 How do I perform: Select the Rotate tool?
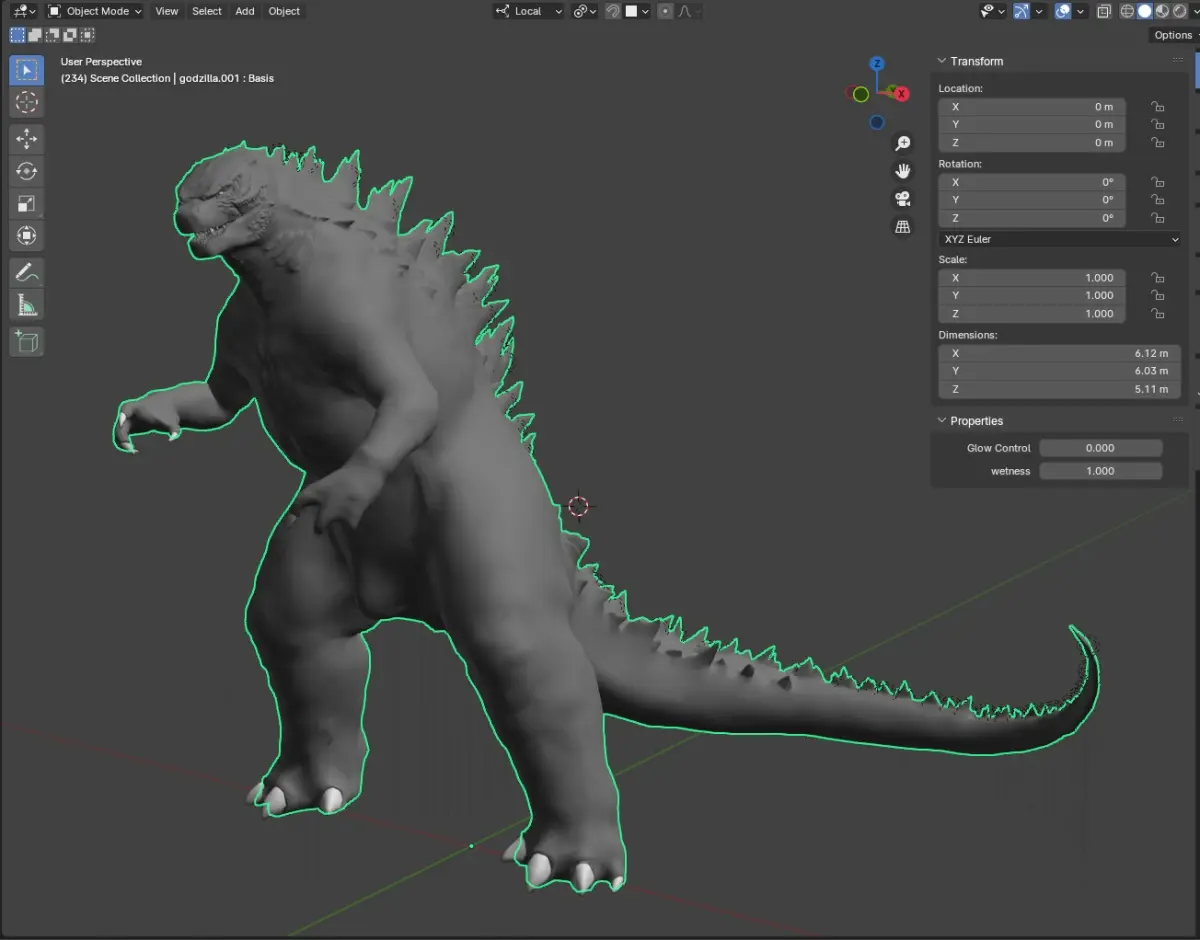click(x=27, y=171)
